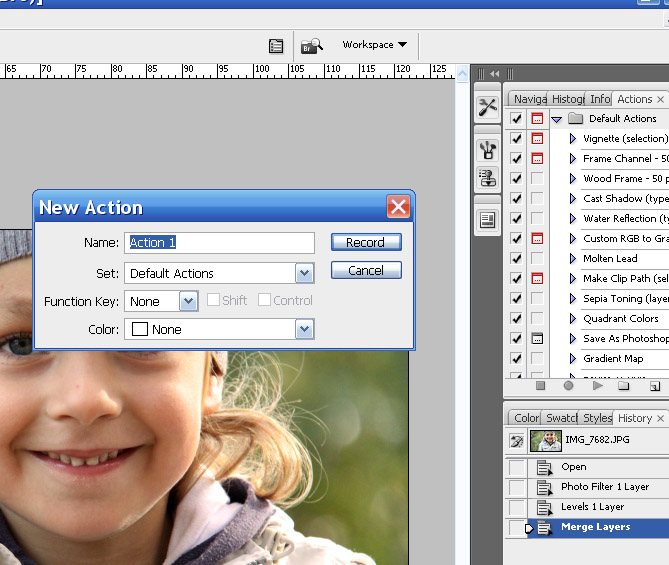The width and height of the screenshot is (669, 565).
Task: Close the History panel tab
Action: click(x=660, y=418)
